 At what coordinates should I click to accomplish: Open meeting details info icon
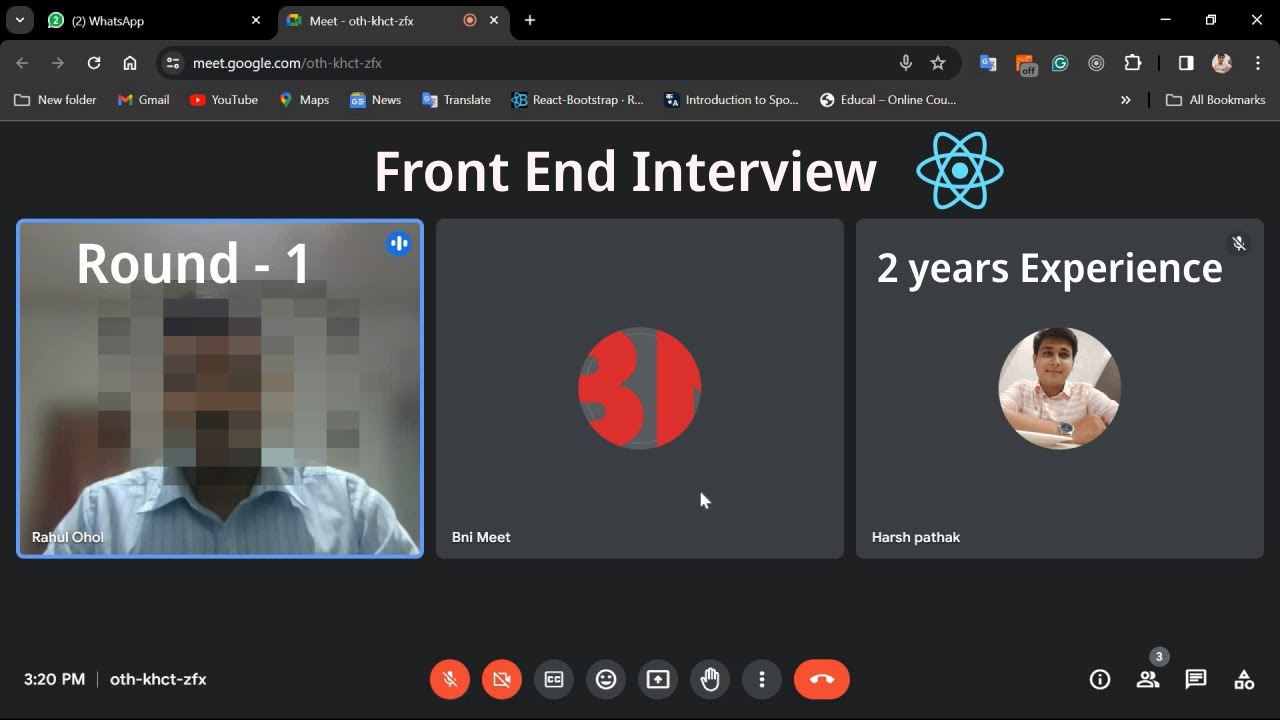1100,680
